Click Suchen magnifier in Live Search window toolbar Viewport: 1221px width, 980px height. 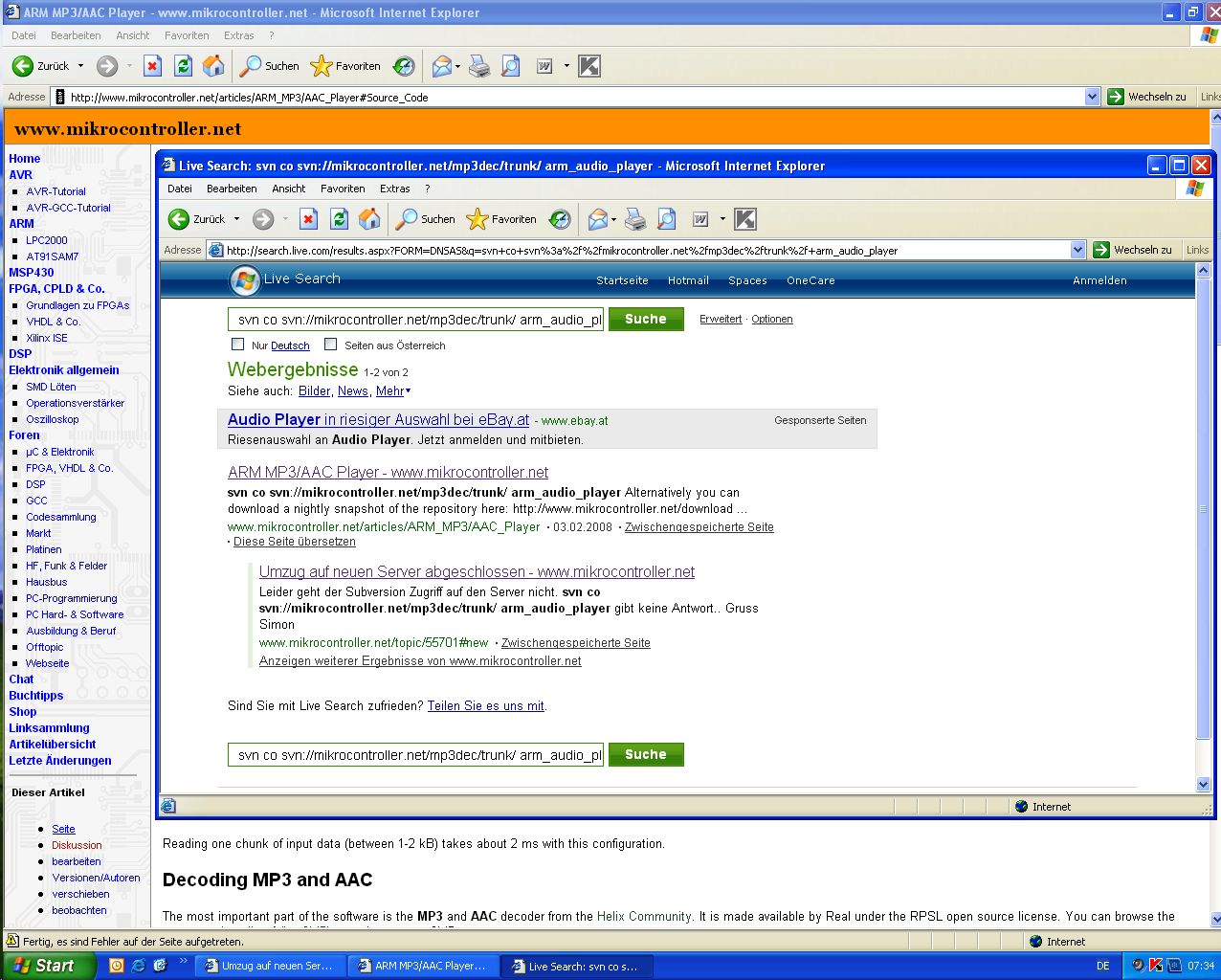click(426, 219)
